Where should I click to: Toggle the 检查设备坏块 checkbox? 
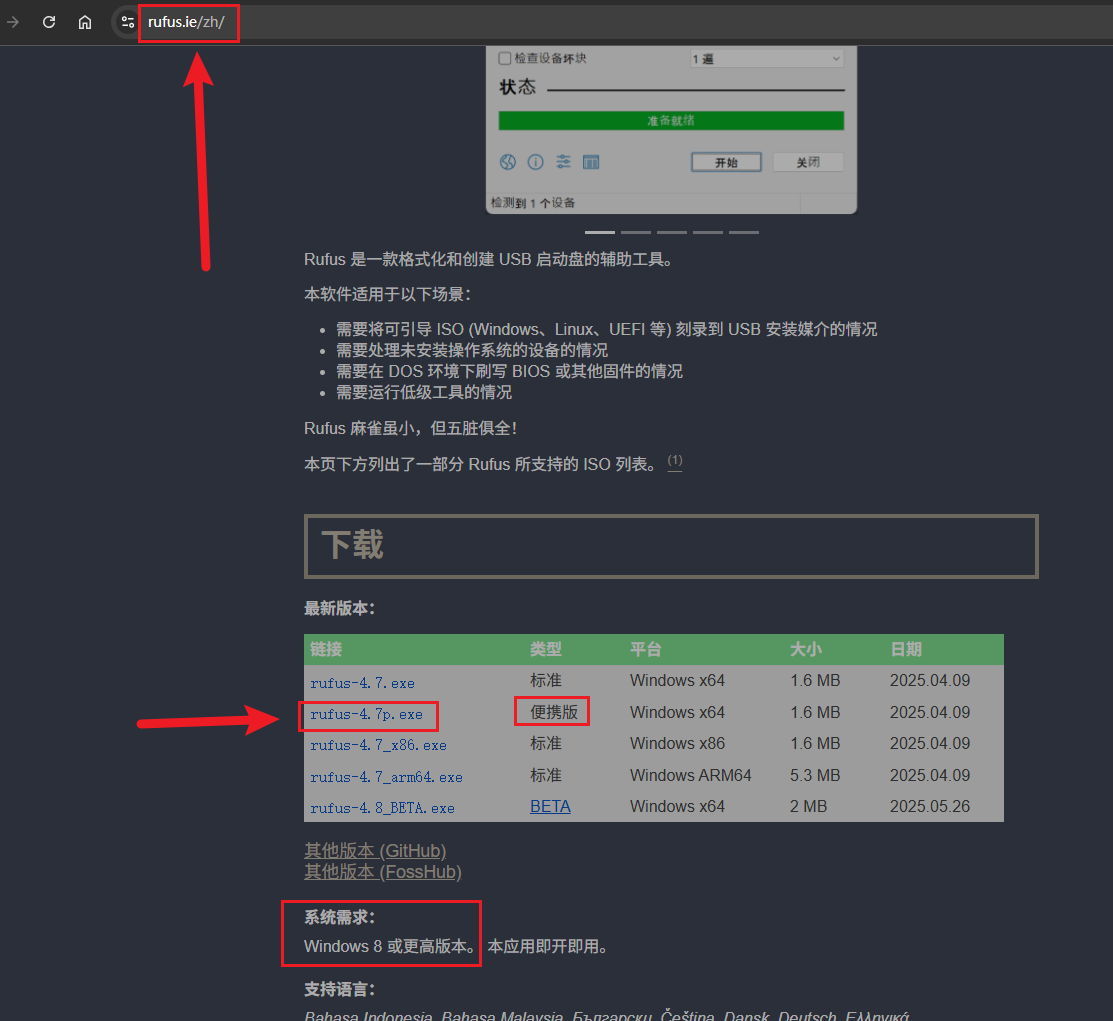(x=505, y=58)
